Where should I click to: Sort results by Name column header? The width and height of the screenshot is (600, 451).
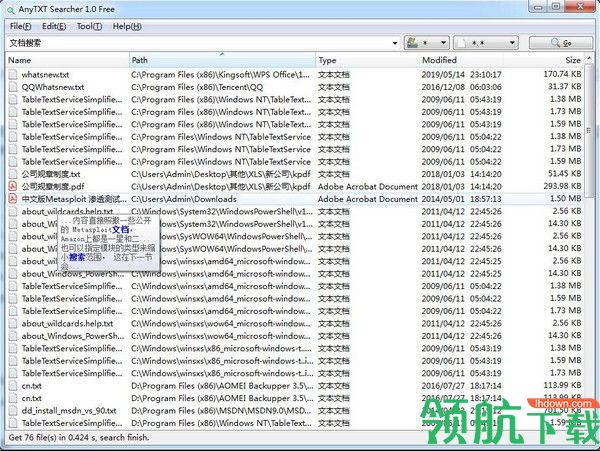pos(68,60)
